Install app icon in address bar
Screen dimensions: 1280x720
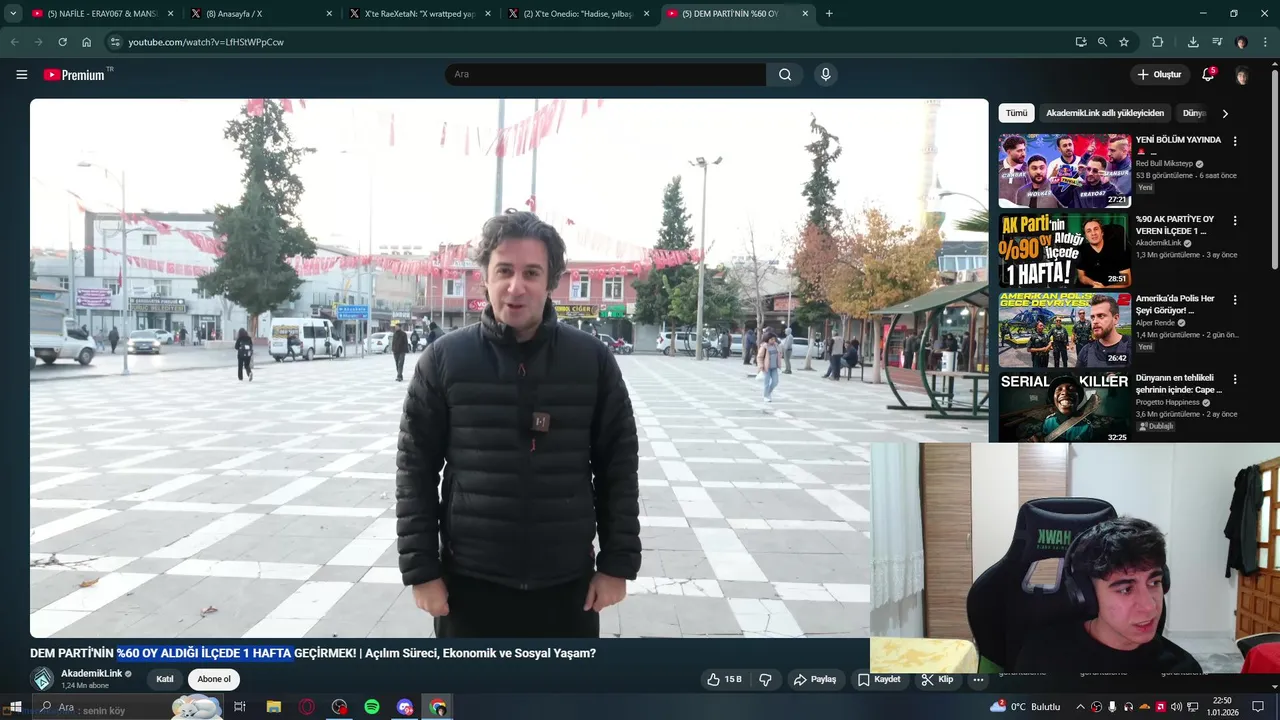coord(1081,42)
